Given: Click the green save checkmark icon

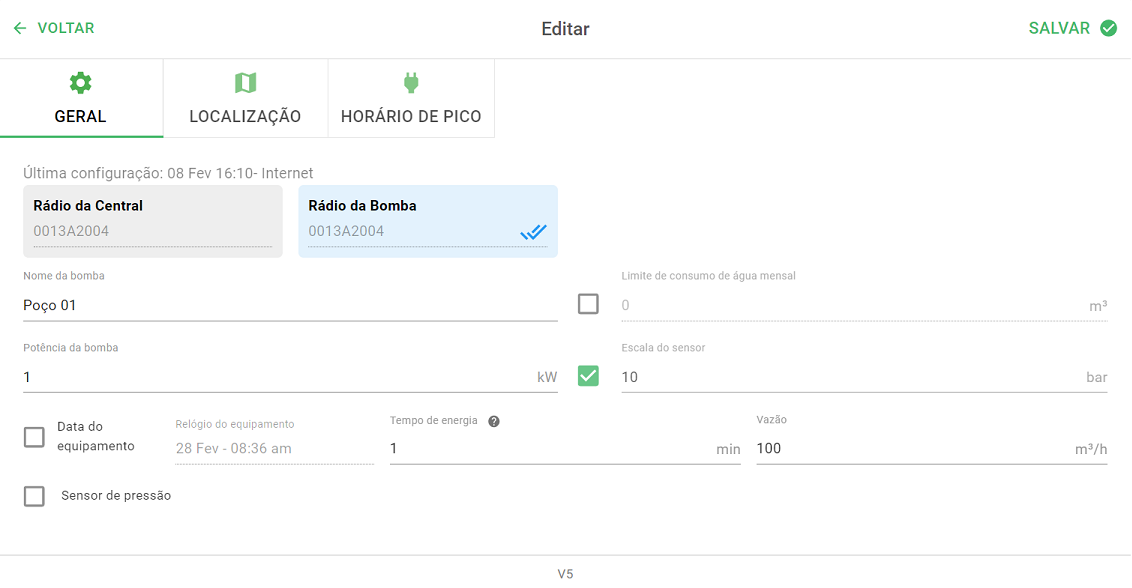Looking at the screenshot, I should click(1108, 28).
